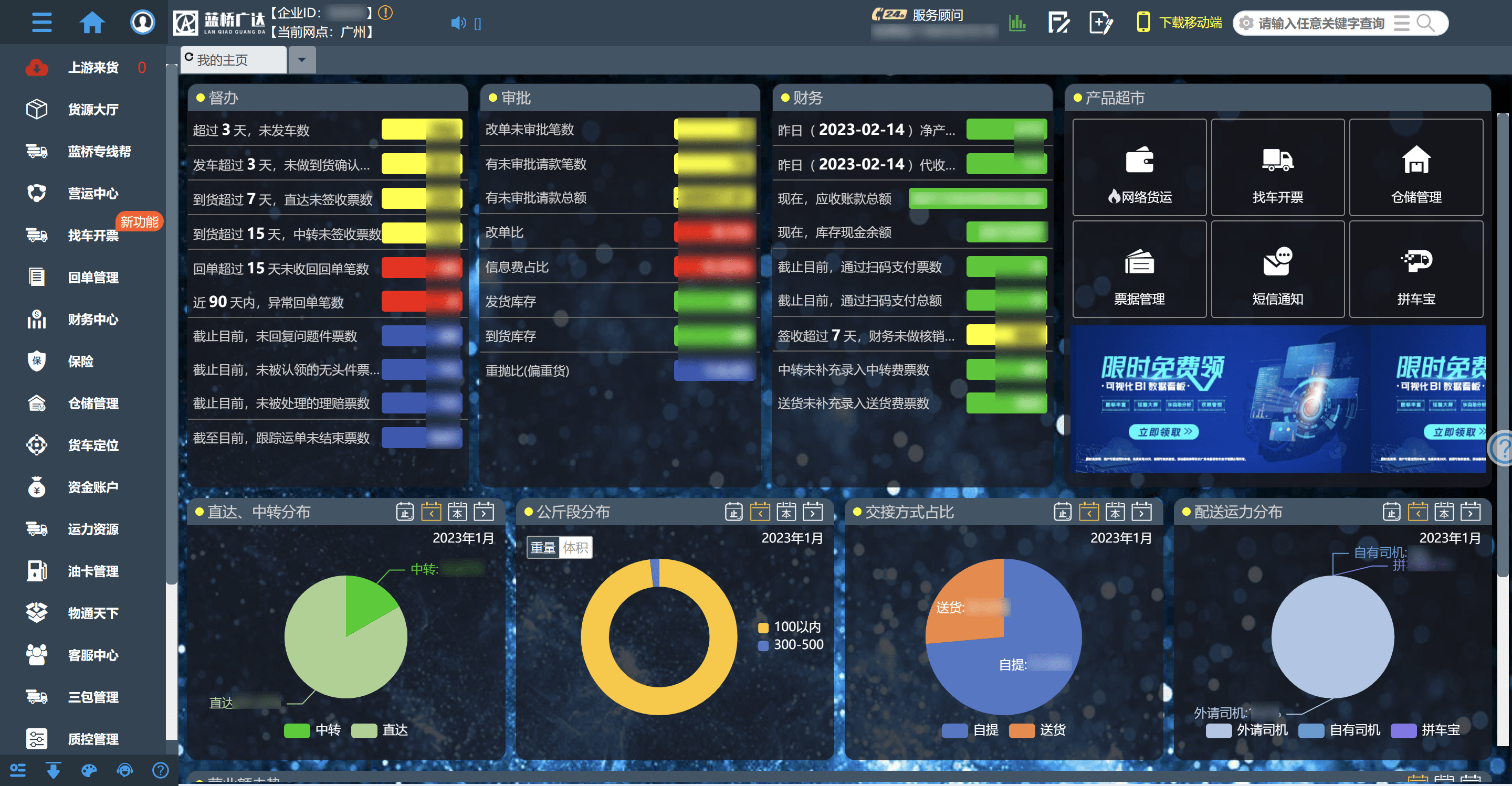Open 网络货运 in product market
The width and height of the screenshot is (1512, 786).
click(1139, 167)
